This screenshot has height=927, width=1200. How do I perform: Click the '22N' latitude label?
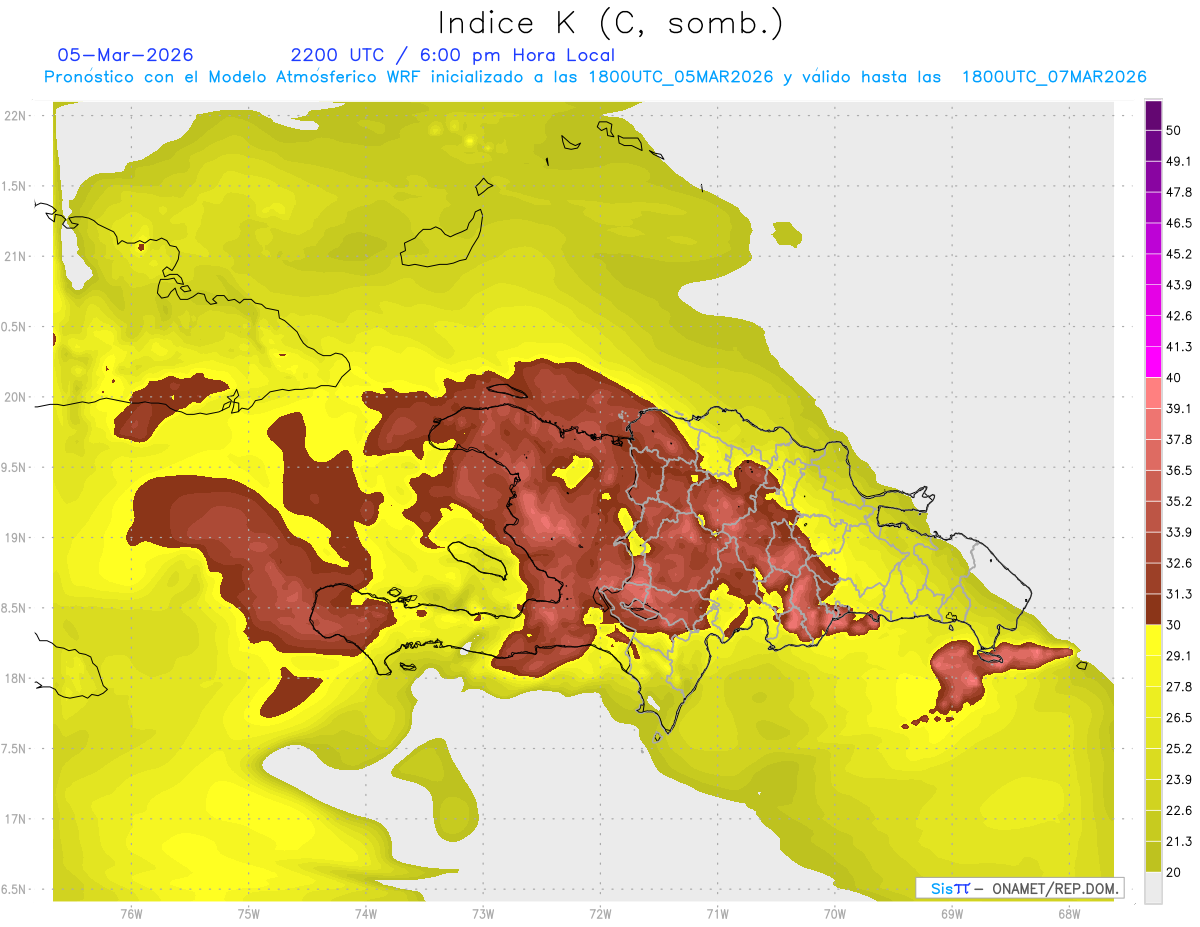click(x=16, y=116)
